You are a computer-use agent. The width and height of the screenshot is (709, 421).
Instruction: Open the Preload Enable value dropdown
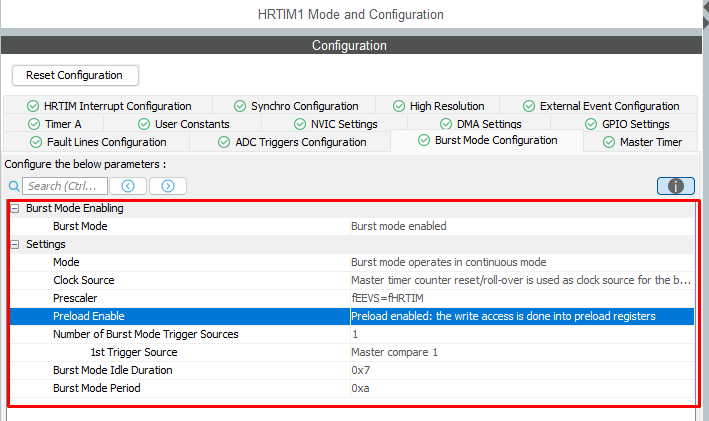click(x=522, y=316)
